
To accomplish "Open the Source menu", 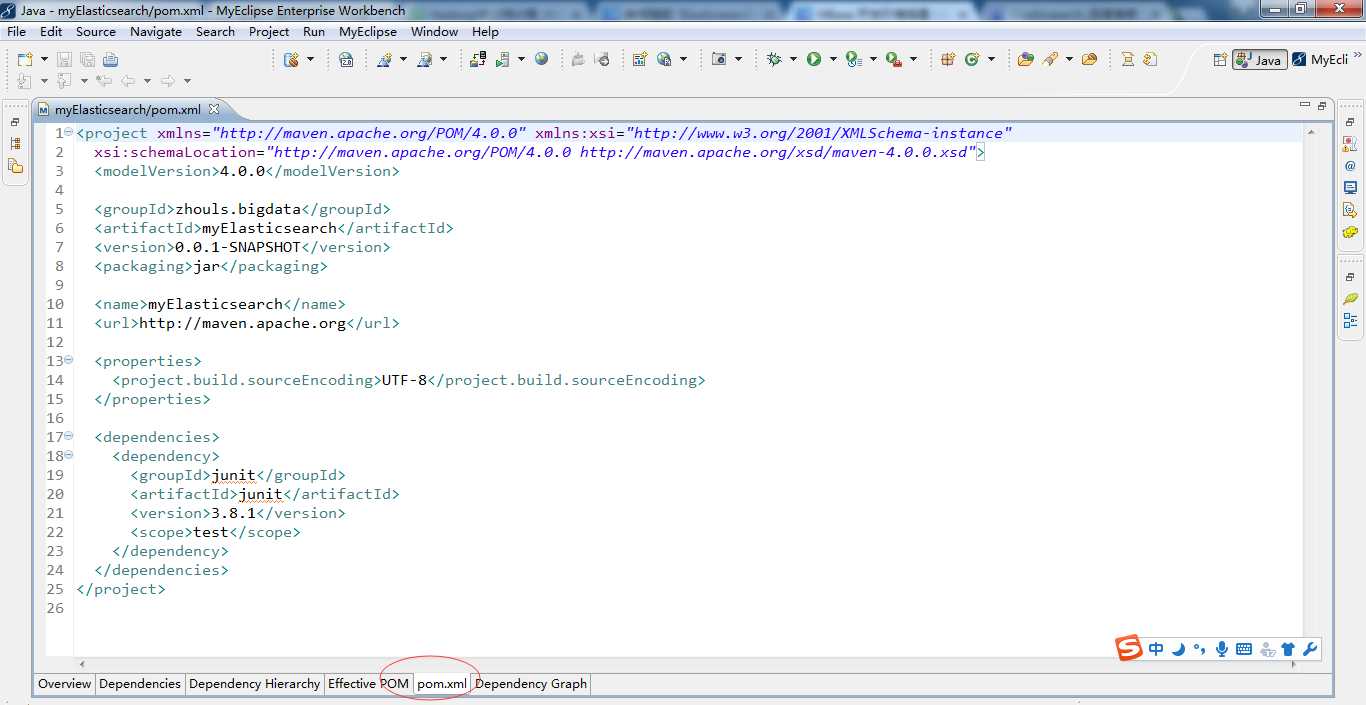I will [x=96, y=31].
